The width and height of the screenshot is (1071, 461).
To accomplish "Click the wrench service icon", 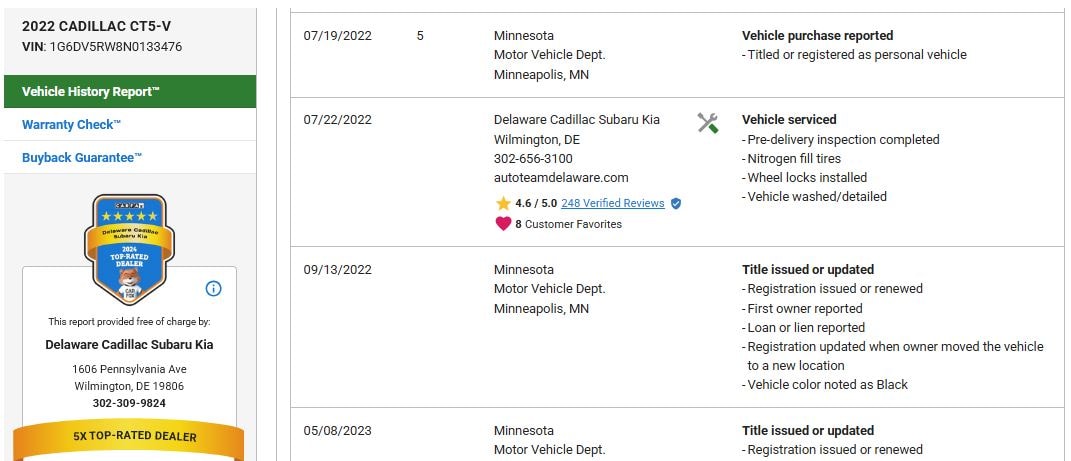I will (x=708, y=123).
